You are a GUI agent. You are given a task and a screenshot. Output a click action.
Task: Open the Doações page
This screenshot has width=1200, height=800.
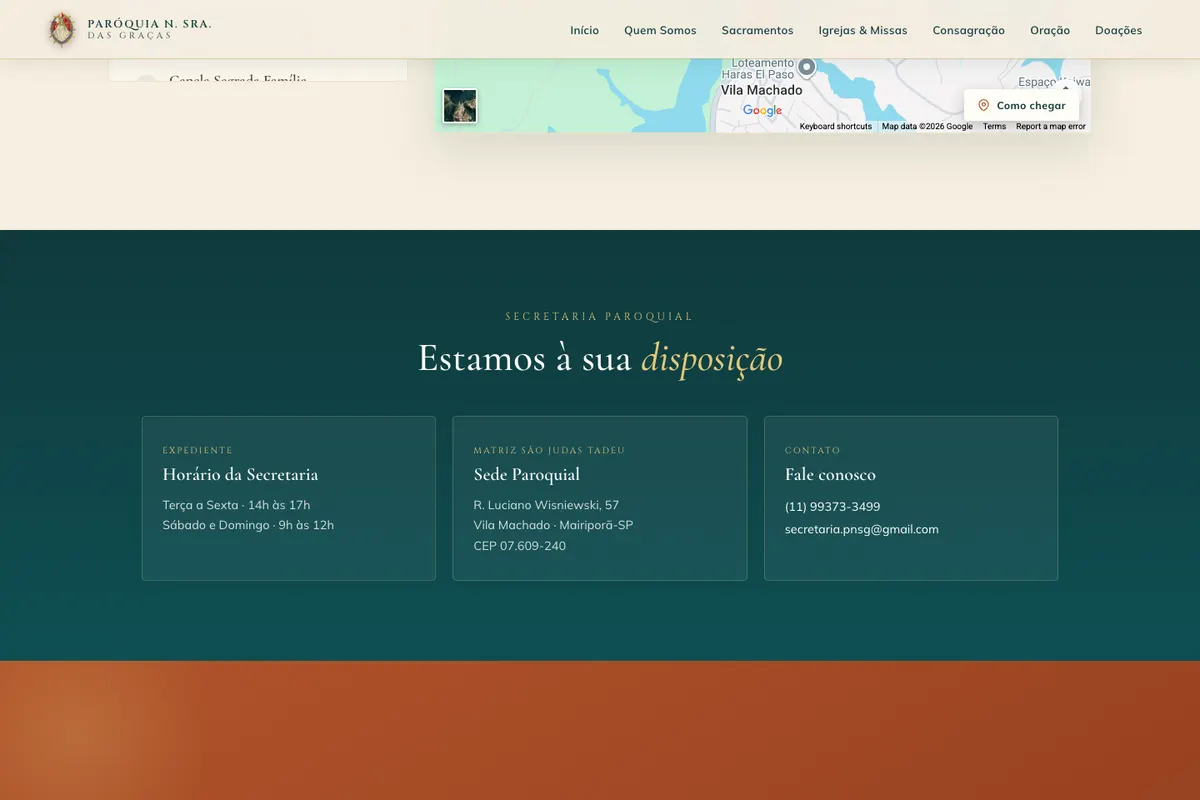tap(1118, 30)
